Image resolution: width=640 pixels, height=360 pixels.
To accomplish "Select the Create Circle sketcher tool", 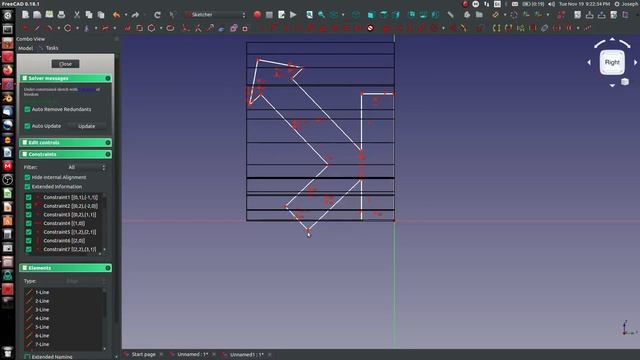I will click(68, 28).
